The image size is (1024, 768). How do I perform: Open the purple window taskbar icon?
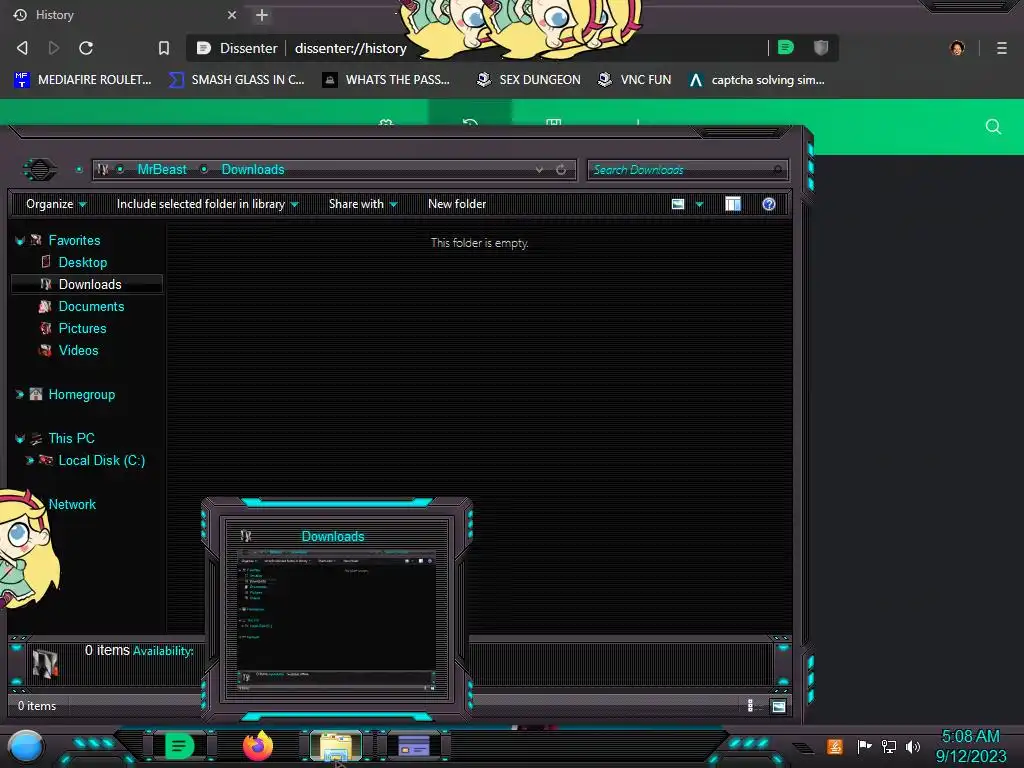click(414, 746)
